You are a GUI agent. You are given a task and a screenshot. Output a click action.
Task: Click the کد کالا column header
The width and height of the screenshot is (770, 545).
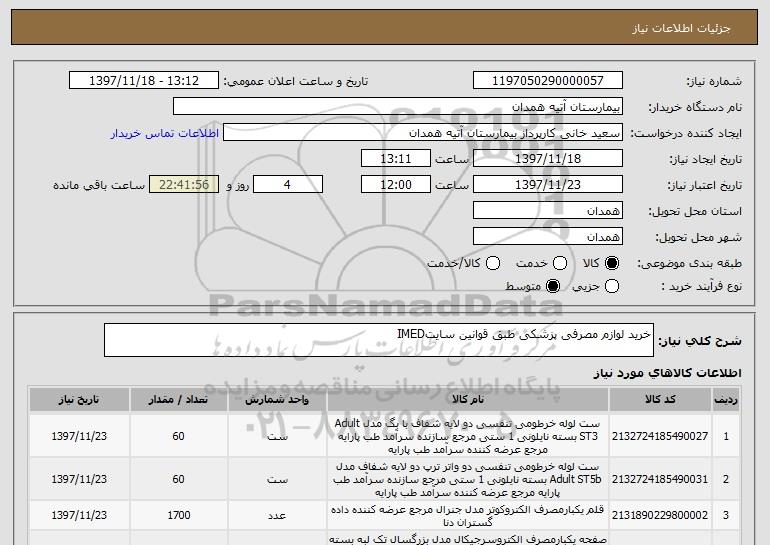pyautogui.click(x=660, y=400)
